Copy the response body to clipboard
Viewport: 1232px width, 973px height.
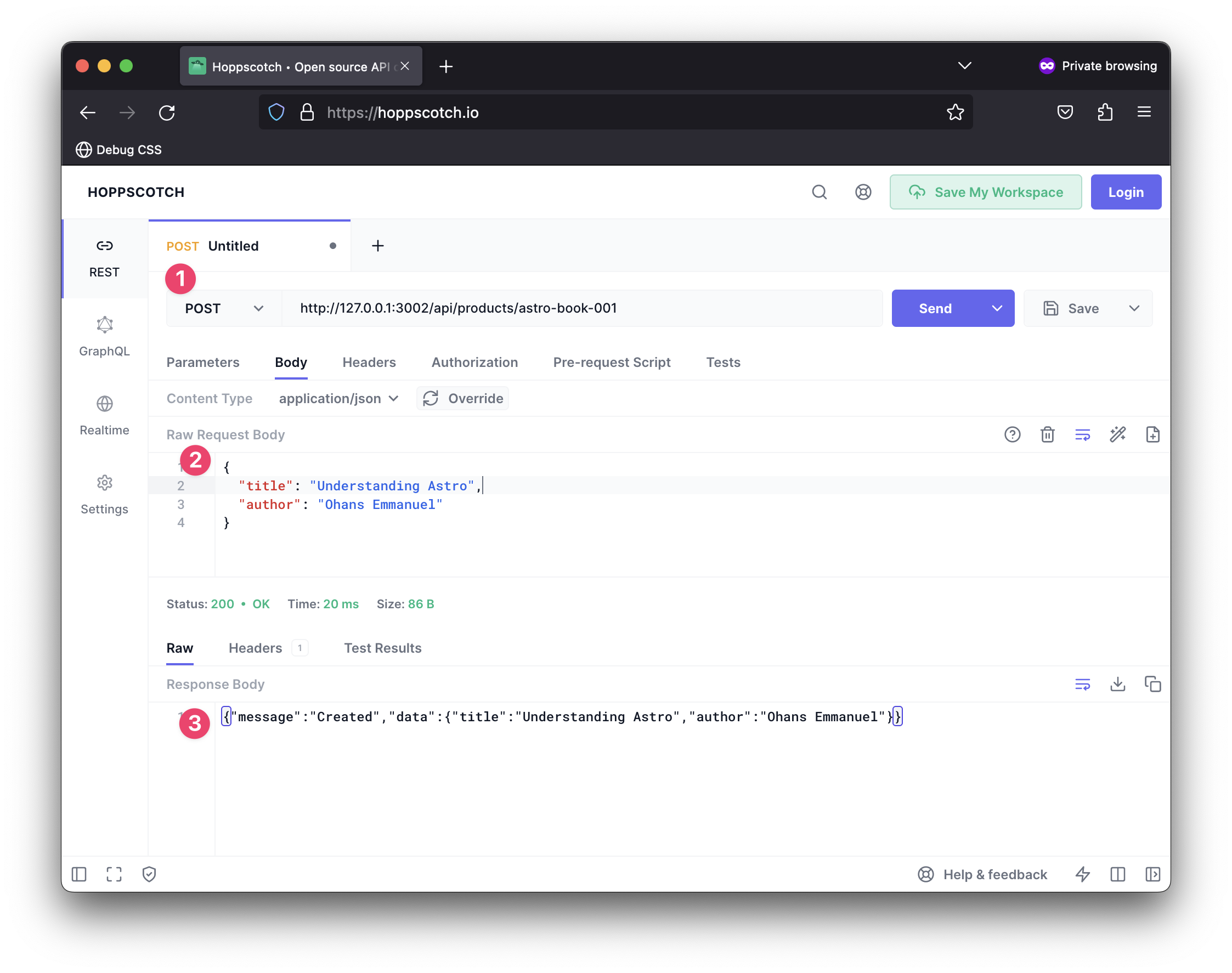pyautogui.click(x=1152, y=683)
